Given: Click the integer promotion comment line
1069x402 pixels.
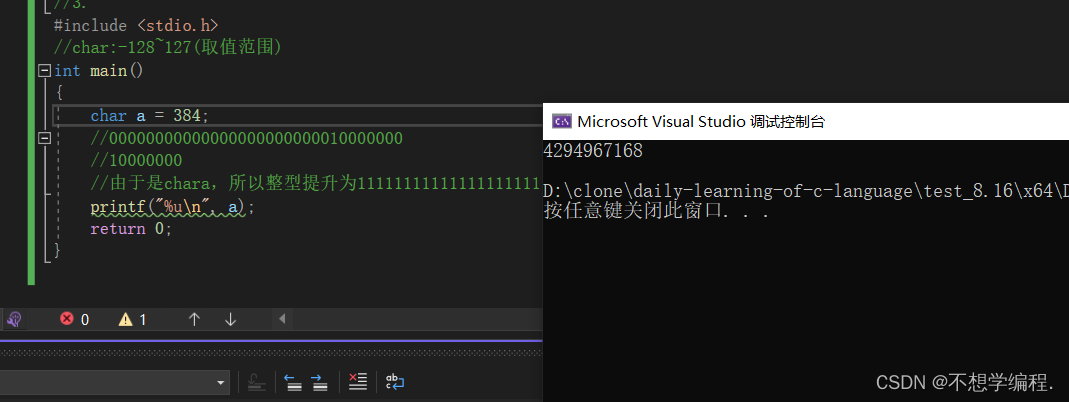Looking at the screenshot, I should [x=315, y=183].
